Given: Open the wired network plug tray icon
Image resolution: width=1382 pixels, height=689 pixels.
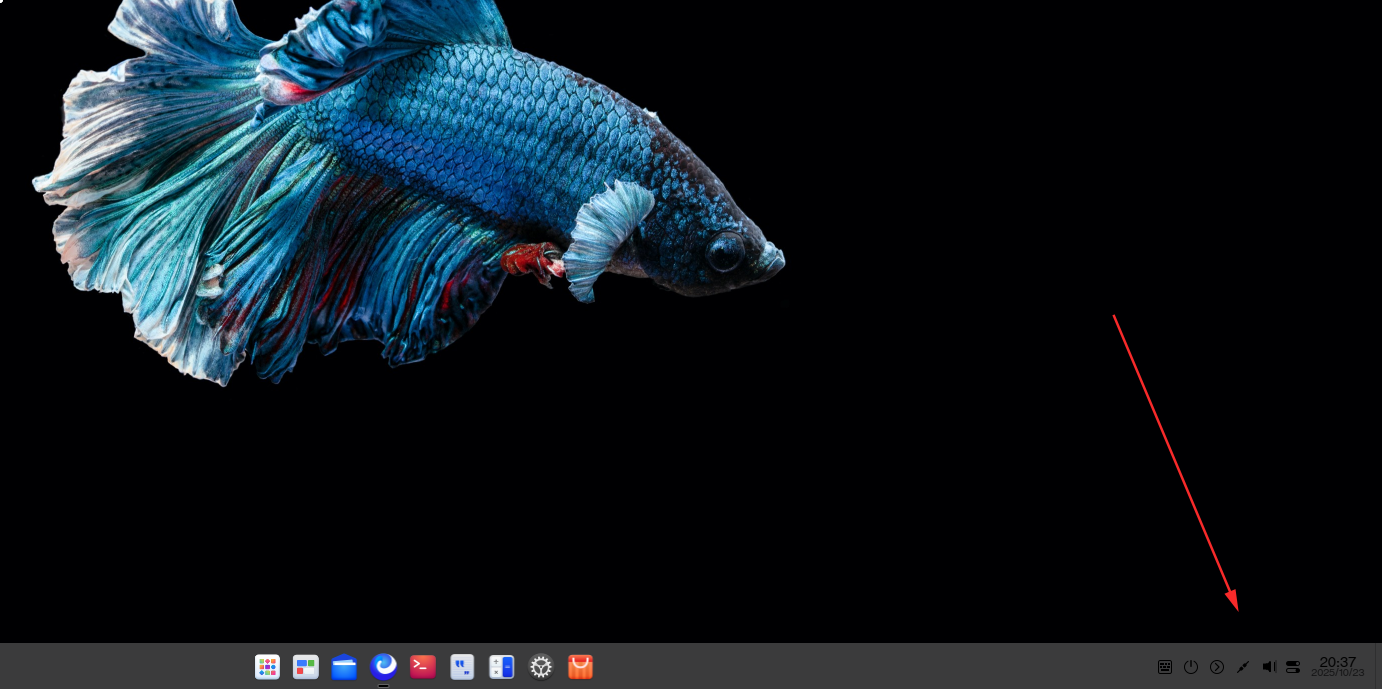Looking at the screenshot, I should [1243, 667].
